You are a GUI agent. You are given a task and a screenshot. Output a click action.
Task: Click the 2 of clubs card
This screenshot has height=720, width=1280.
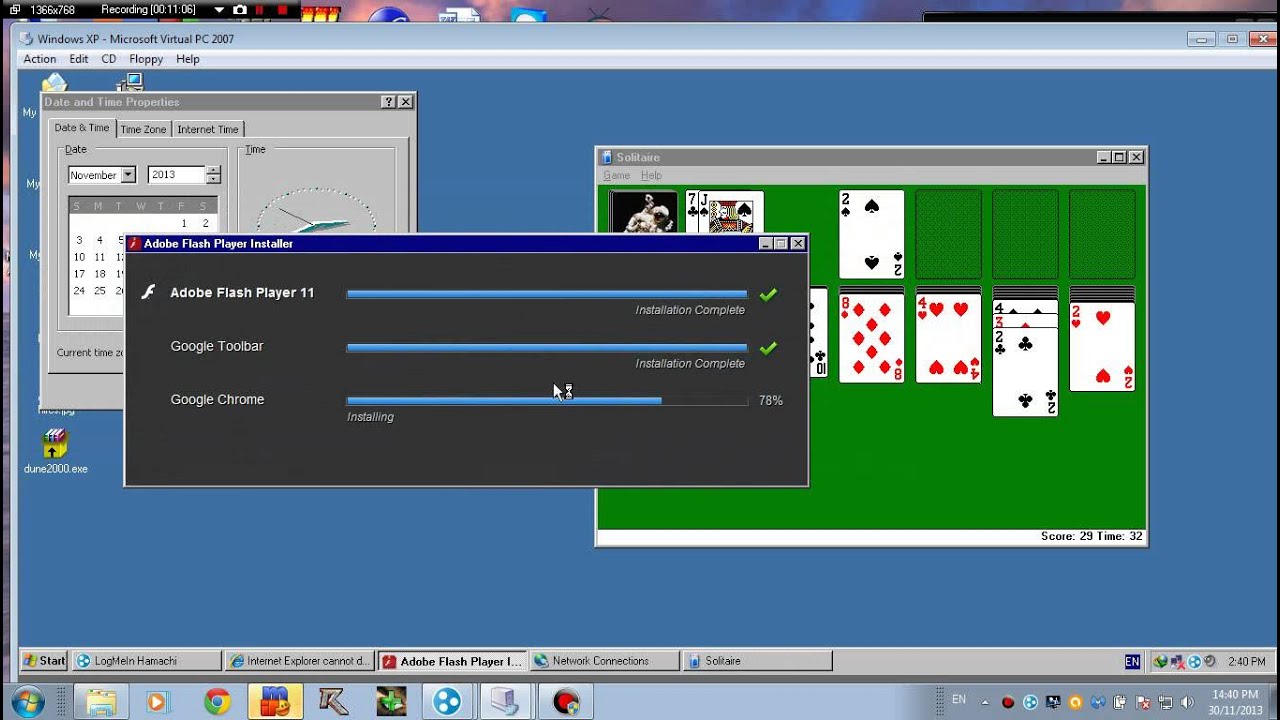coord(1025,372)
